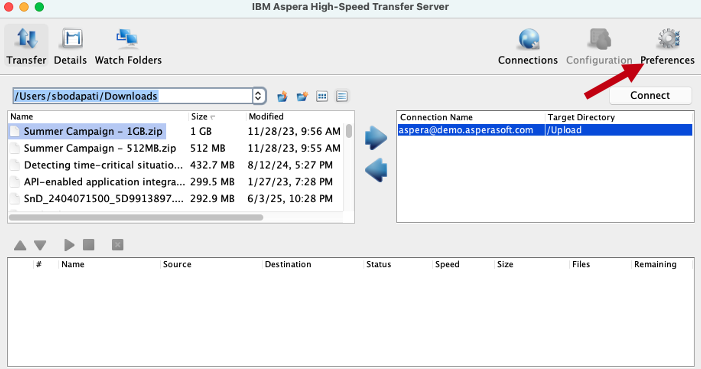
Task: Go up to parent folder icon
Action: 282,96
